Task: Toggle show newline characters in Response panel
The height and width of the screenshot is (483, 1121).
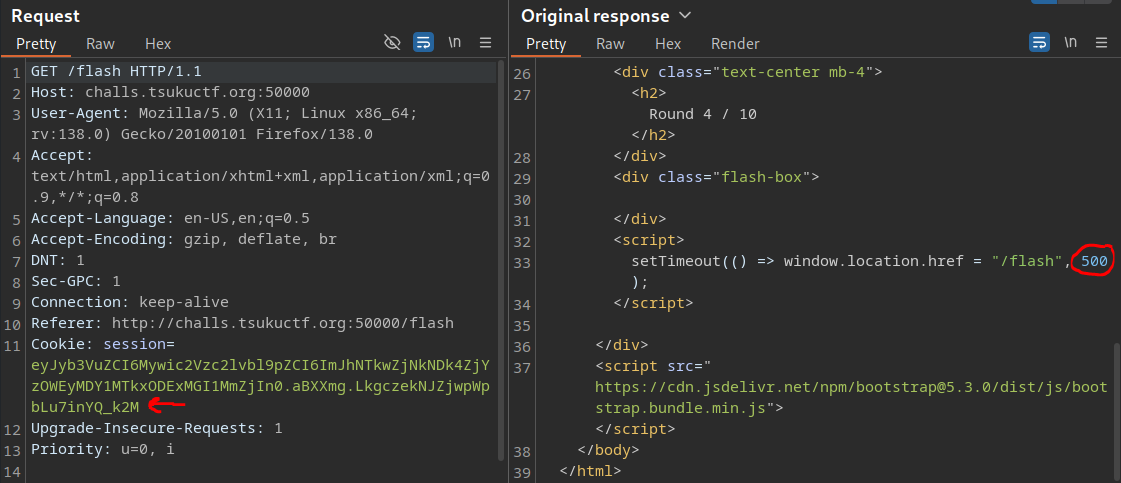Action: click(x=1070, y=42)
